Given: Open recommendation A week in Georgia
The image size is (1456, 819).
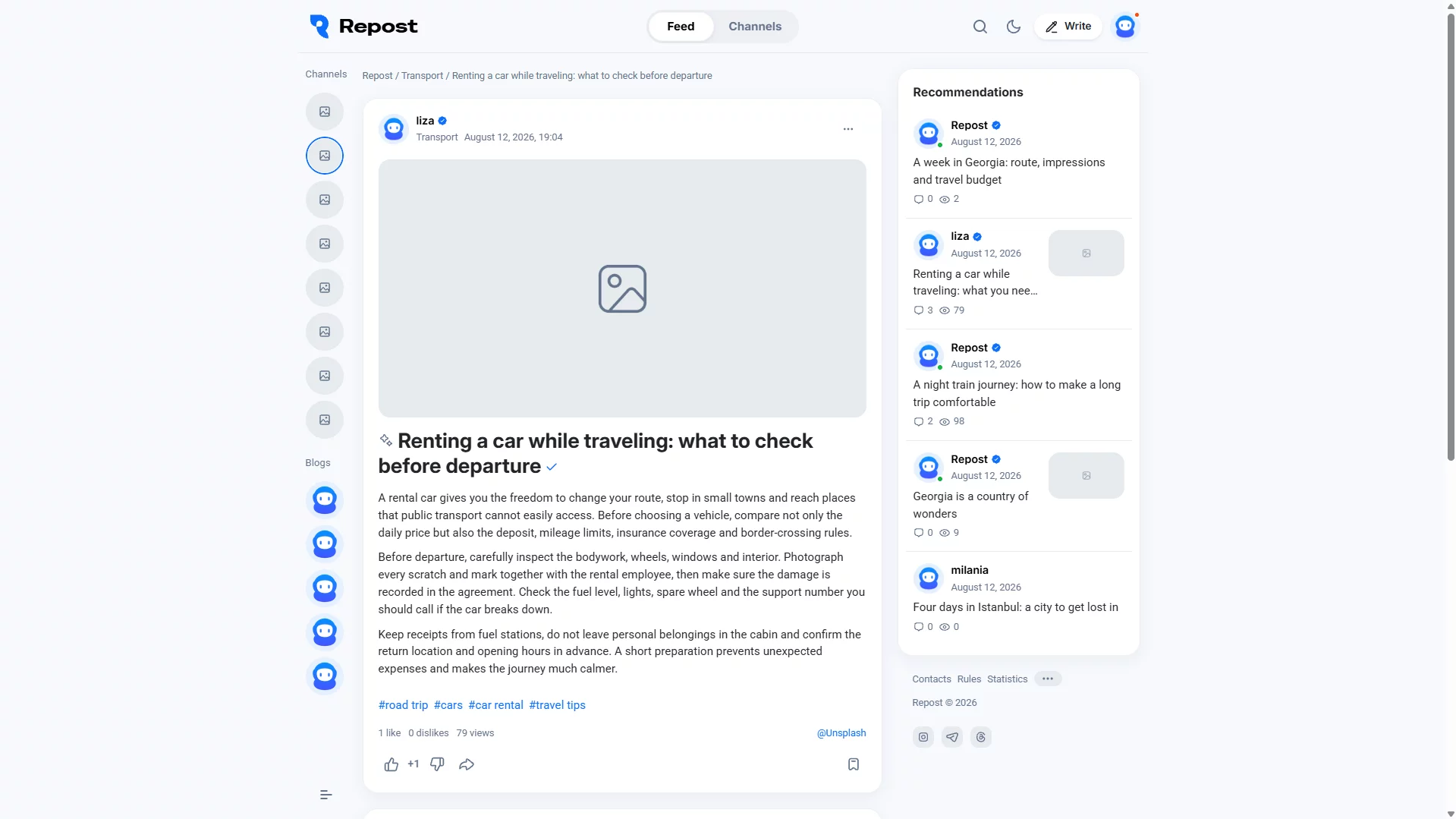Looking at the screenshot, I should (1008, 171).
